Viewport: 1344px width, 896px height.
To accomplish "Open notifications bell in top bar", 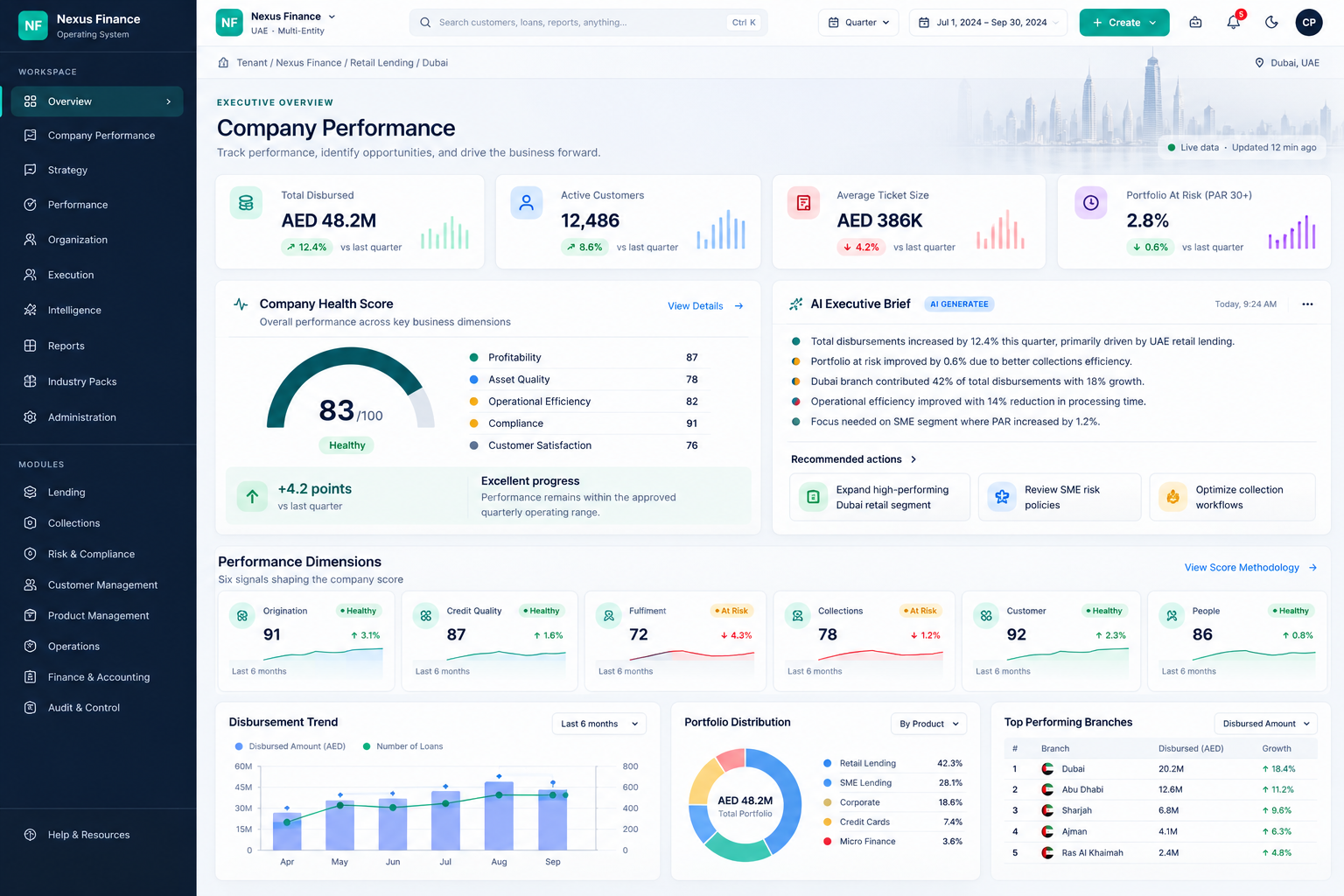I will pyautogui.click(x=1234, y=23).
